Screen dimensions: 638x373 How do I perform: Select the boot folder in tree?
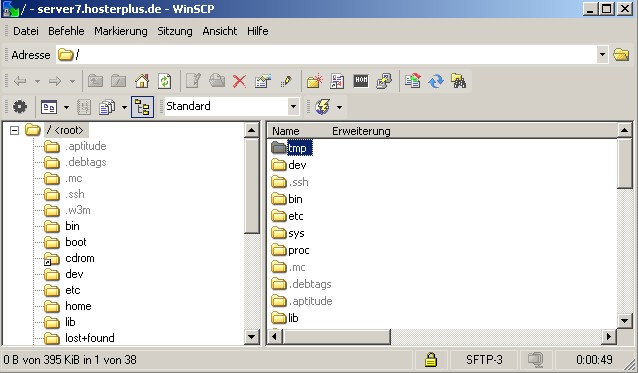point(76,242)
